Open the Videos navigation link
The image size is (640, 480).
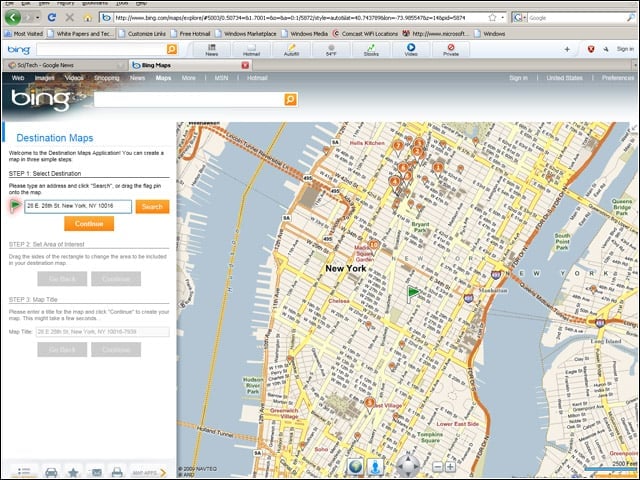(74, 78)
